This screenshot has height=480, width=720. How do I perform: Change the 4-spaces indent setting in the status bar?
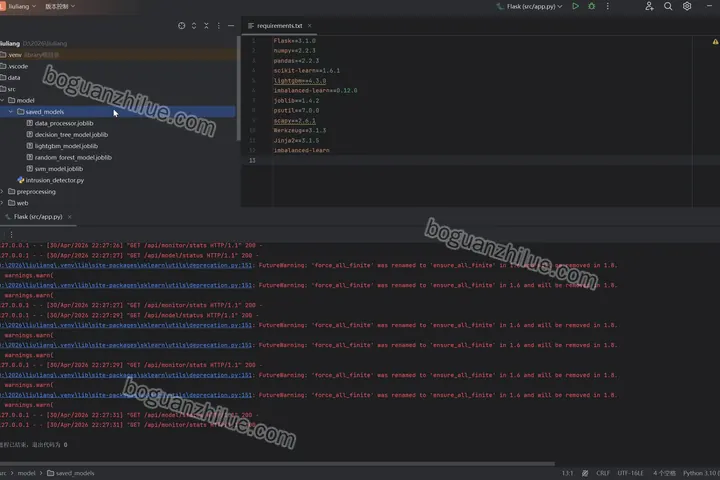pos(664,473)
